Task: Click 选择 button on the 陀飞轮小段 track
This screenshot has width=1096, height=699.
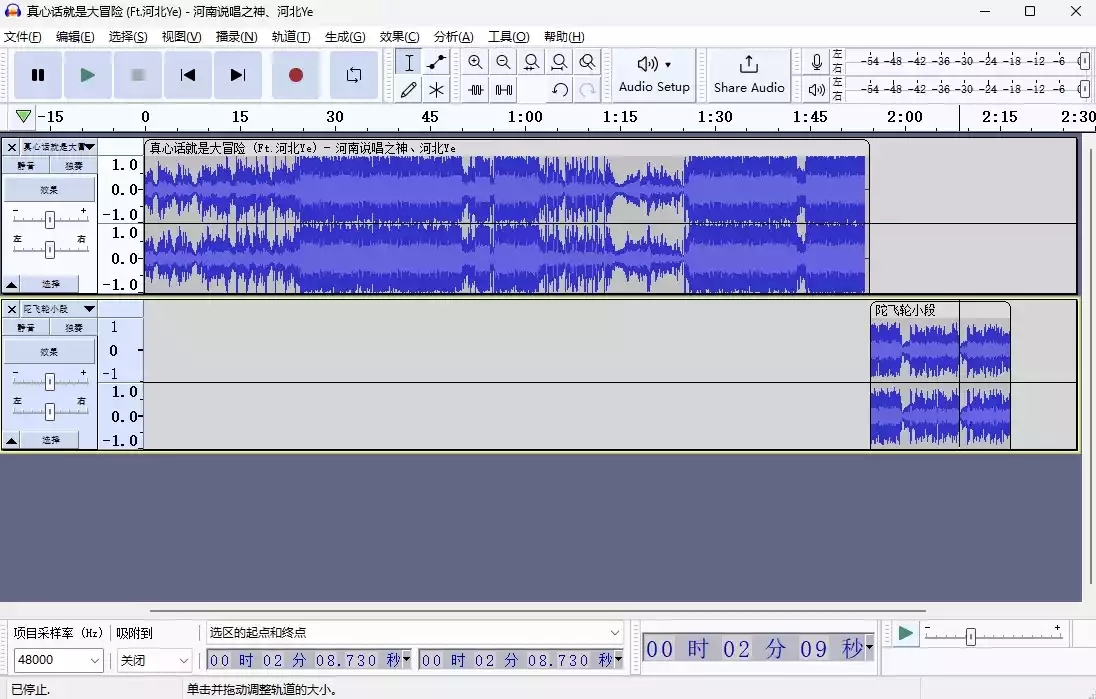Action: [x=50, y=440]
